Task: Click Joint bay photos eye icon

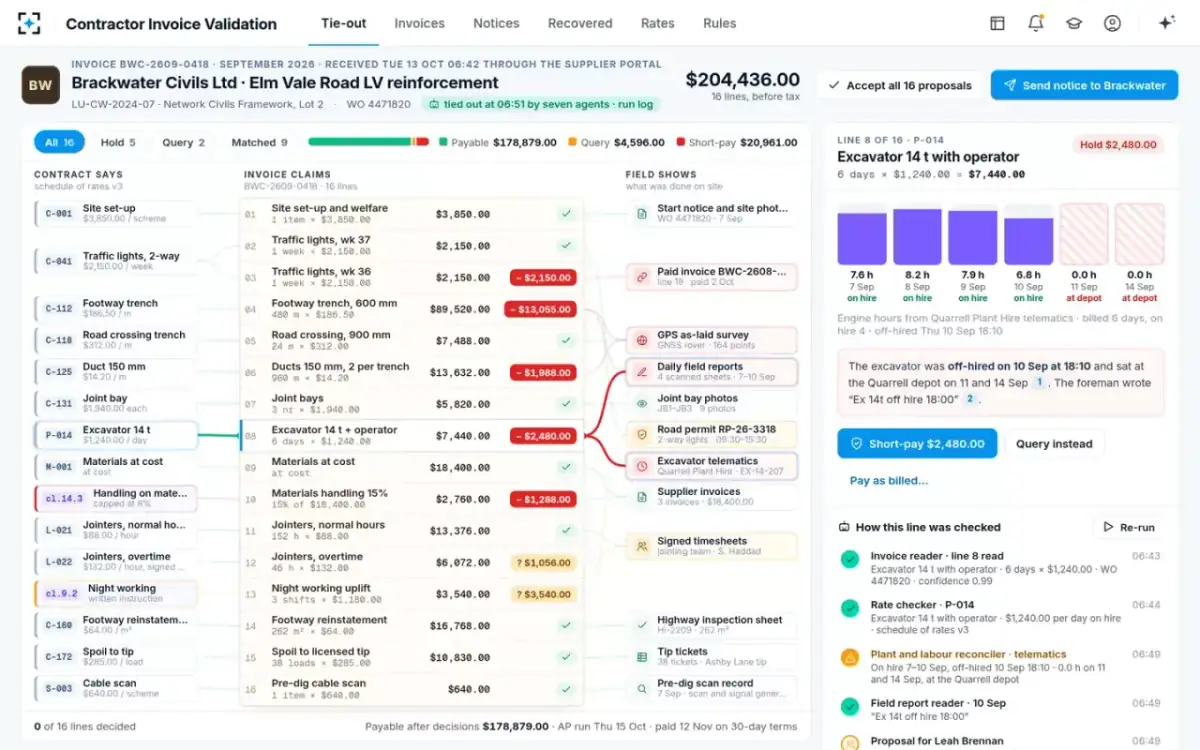Action: (642, 403)
